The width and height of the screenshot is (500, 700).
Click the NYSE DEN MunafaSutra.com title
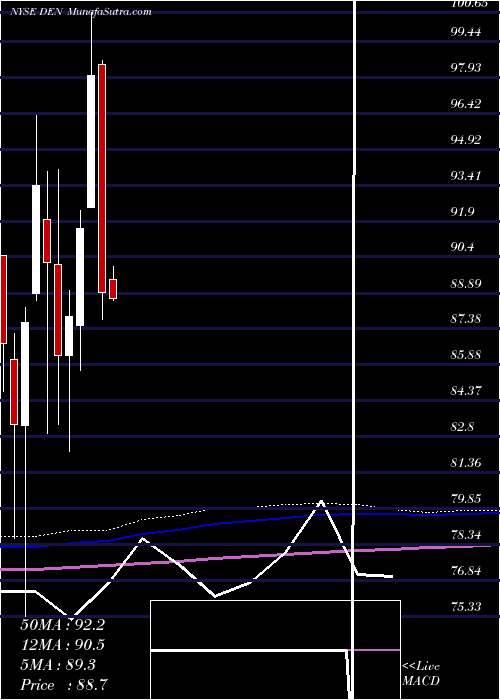click(x=81, y=12)
